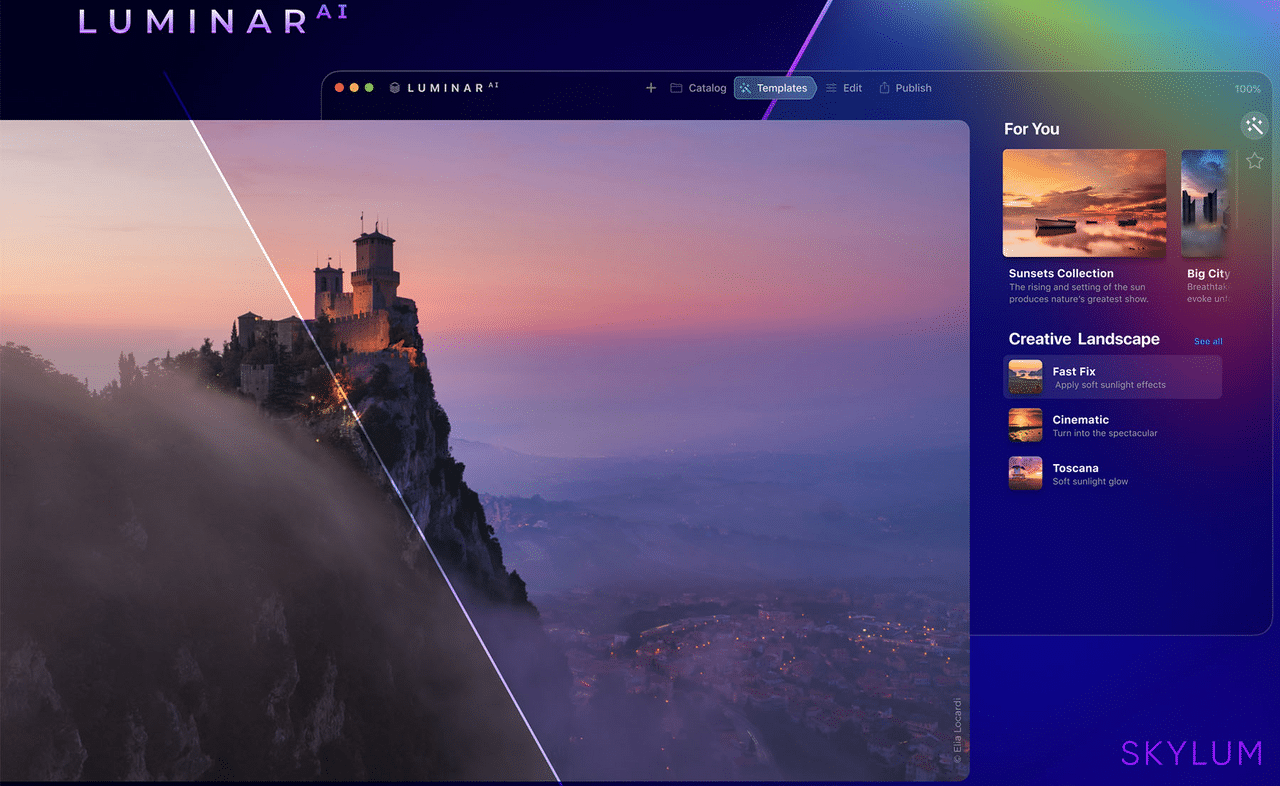Add photos using the plus icon
Screen dimensions: 1280x786
[650, 87]
